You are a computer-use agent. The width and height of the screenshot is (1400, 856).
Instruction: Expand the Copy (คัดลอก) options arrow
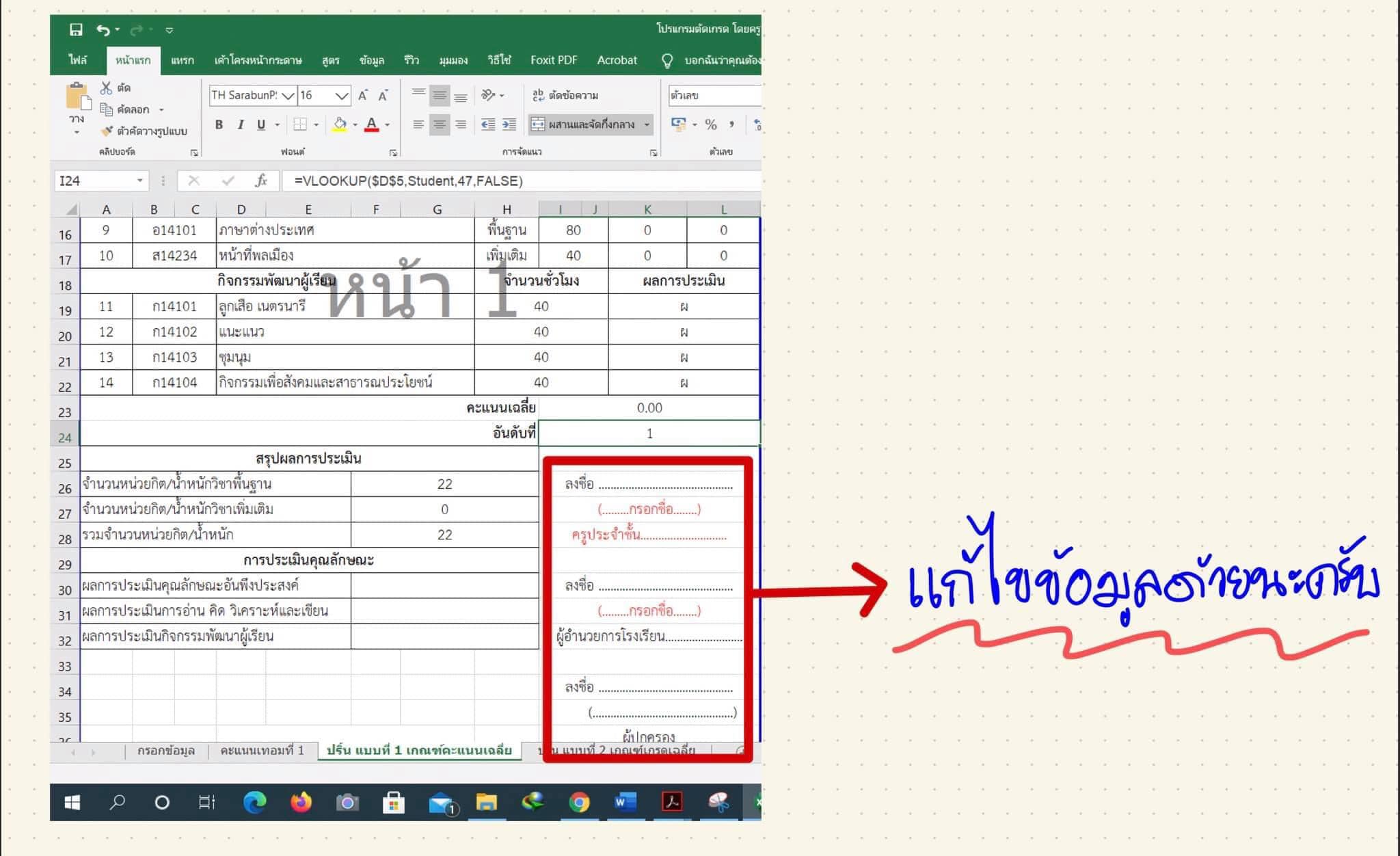tap(161, 109)
